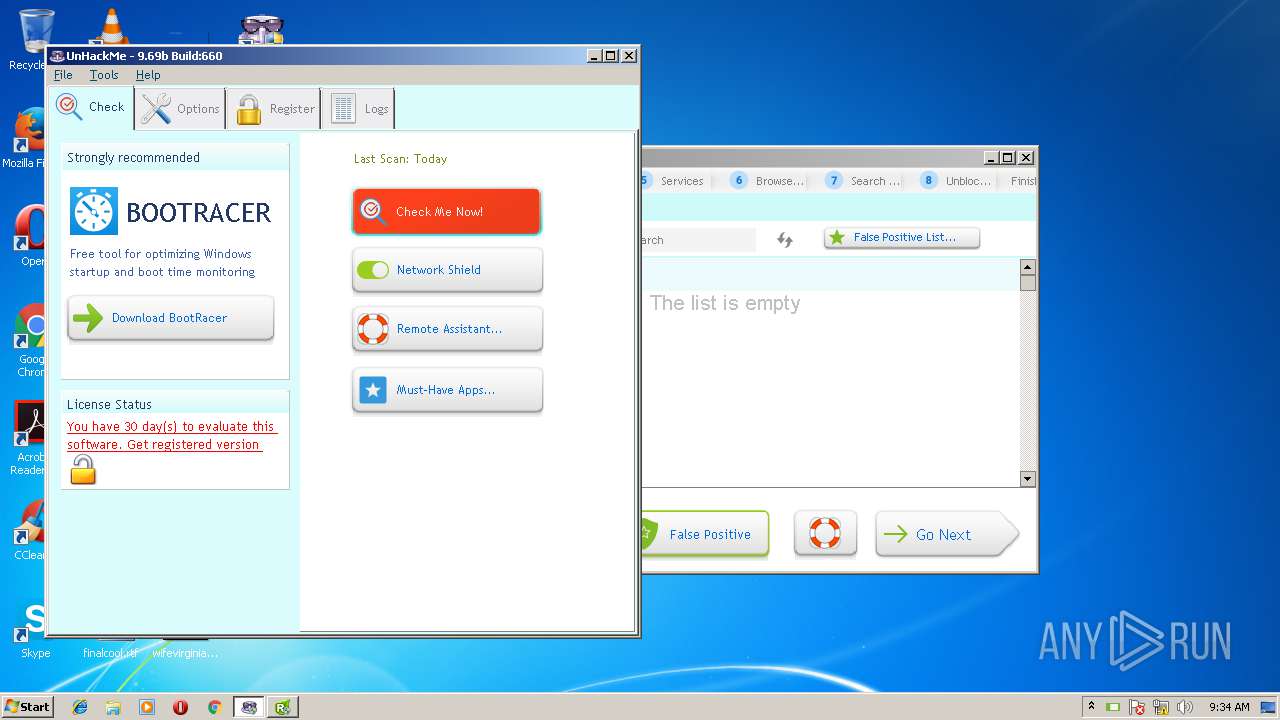Click scrollbar down arrow in background window
The width and height of the screenshot is (1280, 720).
coord(1027,479)
